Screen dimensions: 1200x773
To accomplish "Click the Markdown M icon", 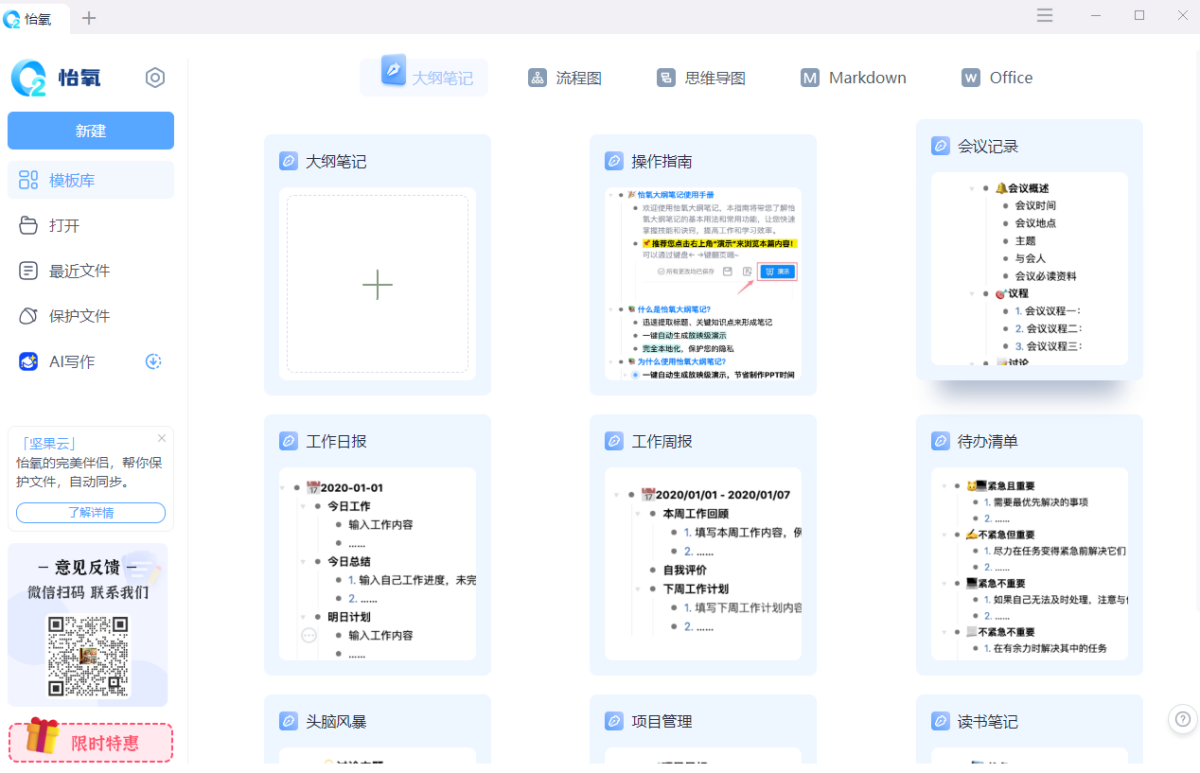I will 809,77.
